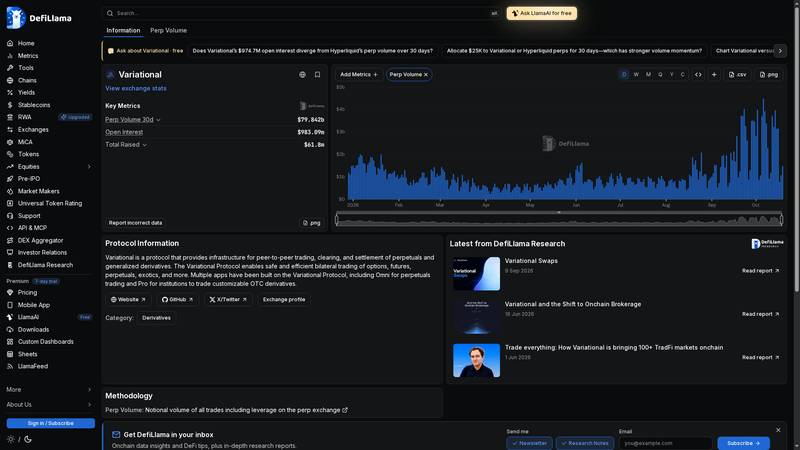Open the GitHub link
800x450 pixels.
(x=177, y=300)
